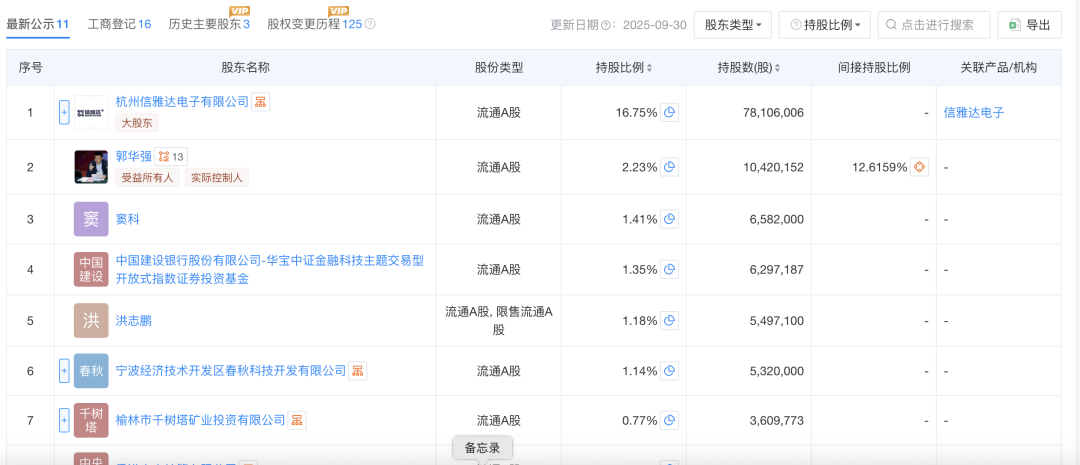Click the indirect holding path icon beside 12.6159%
This screenshot has width=1080, height=465.
click(x=919, y=167)
